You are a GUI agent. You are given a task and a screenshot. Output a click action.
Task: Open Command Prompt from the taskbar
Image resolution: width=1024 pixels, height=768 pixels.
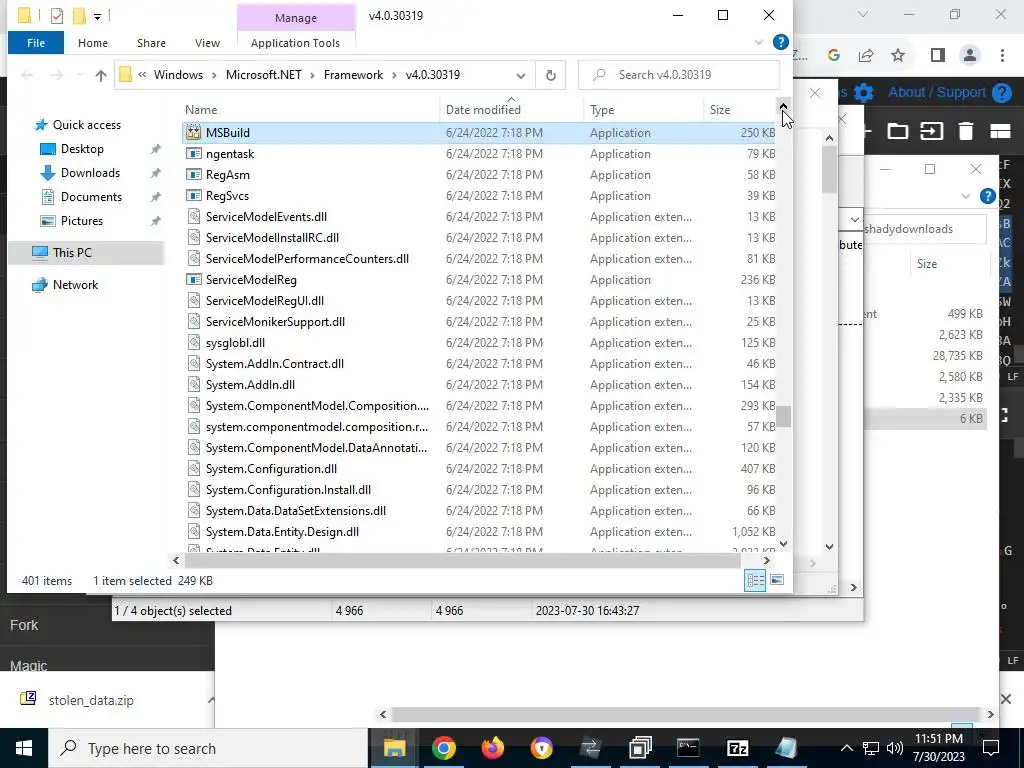(688, 748)
